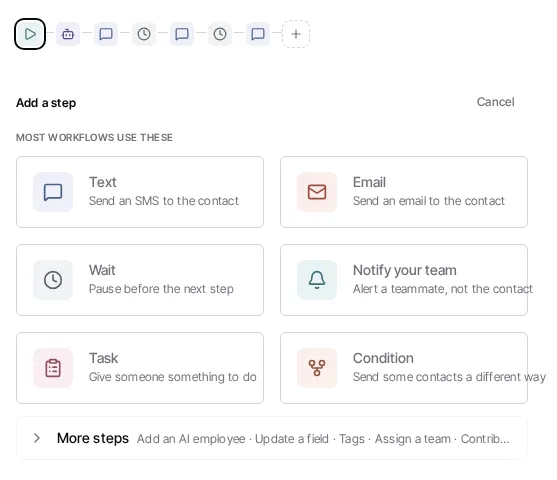The height and width of the screenshot is (480, 557).
Task: Add a Condition step
Action: [404, 368]
